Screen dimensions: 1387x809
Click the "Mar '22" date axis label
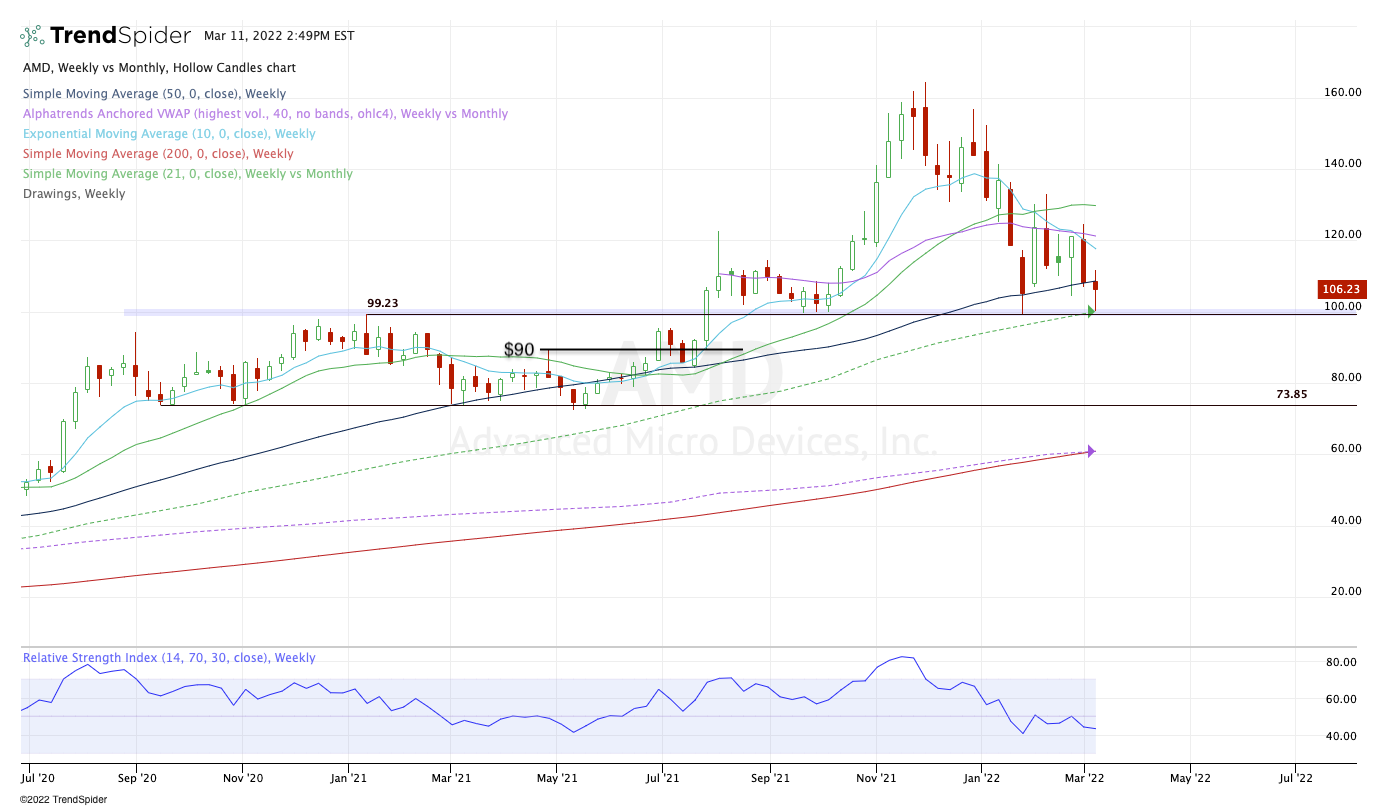tap(1084, 776)
